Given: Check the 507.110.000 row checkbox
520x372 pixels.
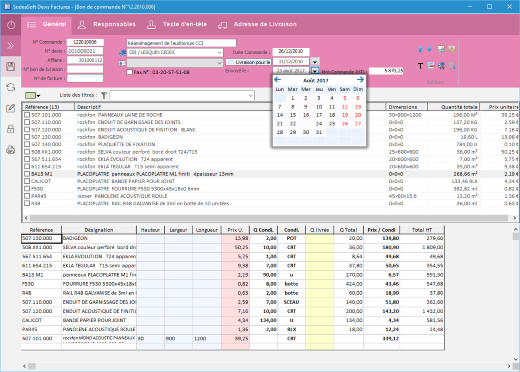Looking at the screenshot, I should click(x=27, y=122).
